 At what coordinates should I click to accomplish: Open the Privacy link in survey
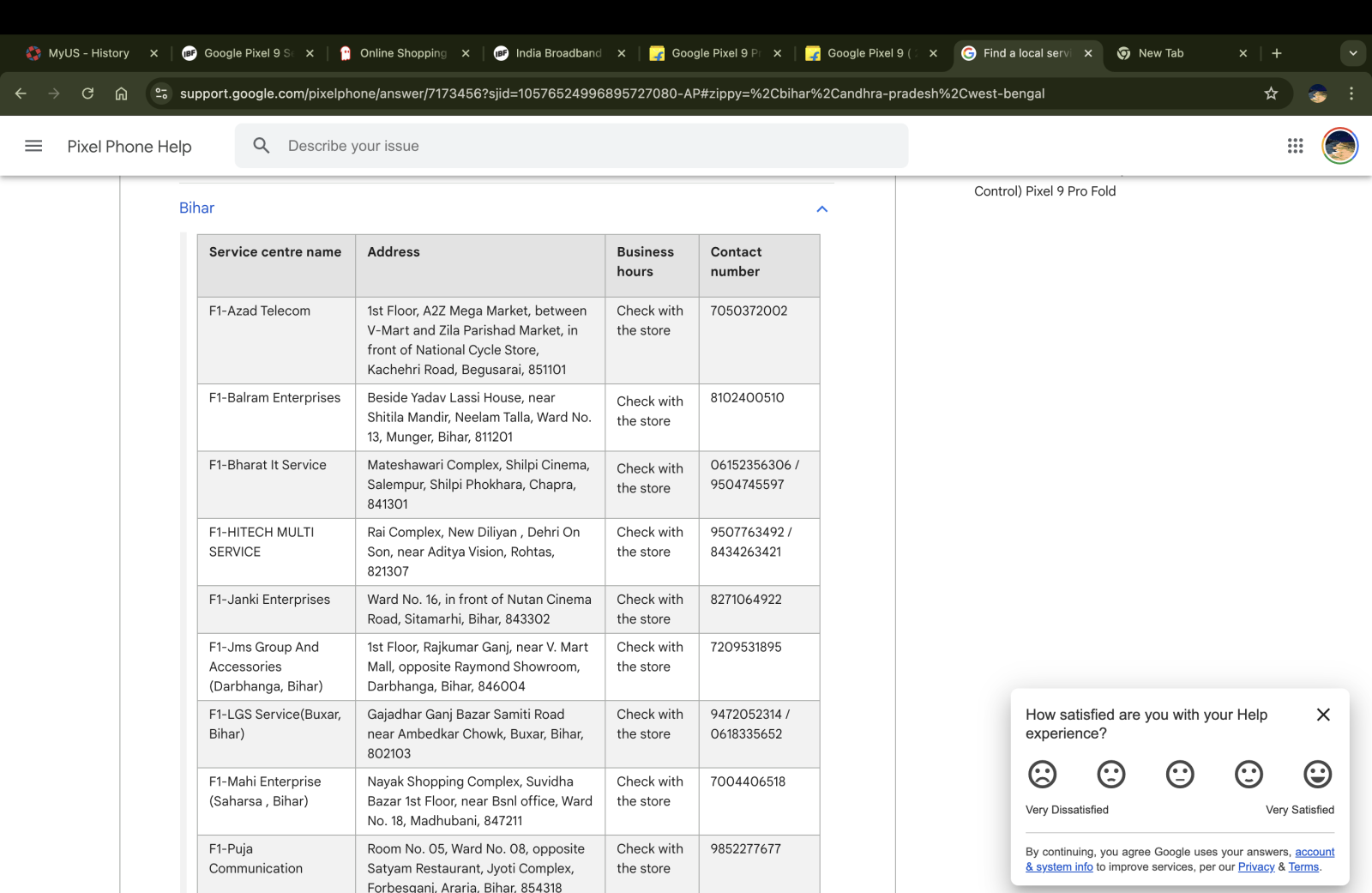(x=1255, y=866)
